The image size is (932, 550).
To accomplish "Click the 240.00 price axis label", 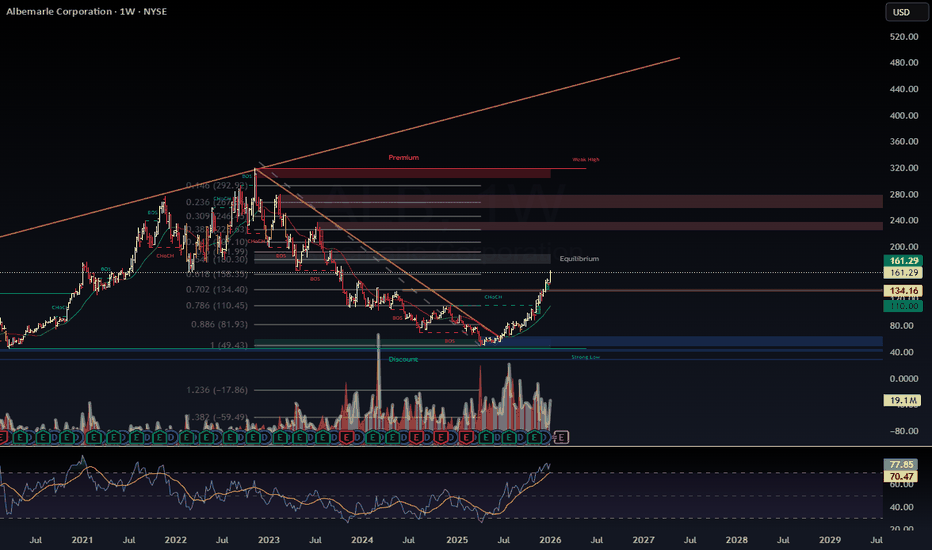I will pyautogui.click(x=904, y=221).
